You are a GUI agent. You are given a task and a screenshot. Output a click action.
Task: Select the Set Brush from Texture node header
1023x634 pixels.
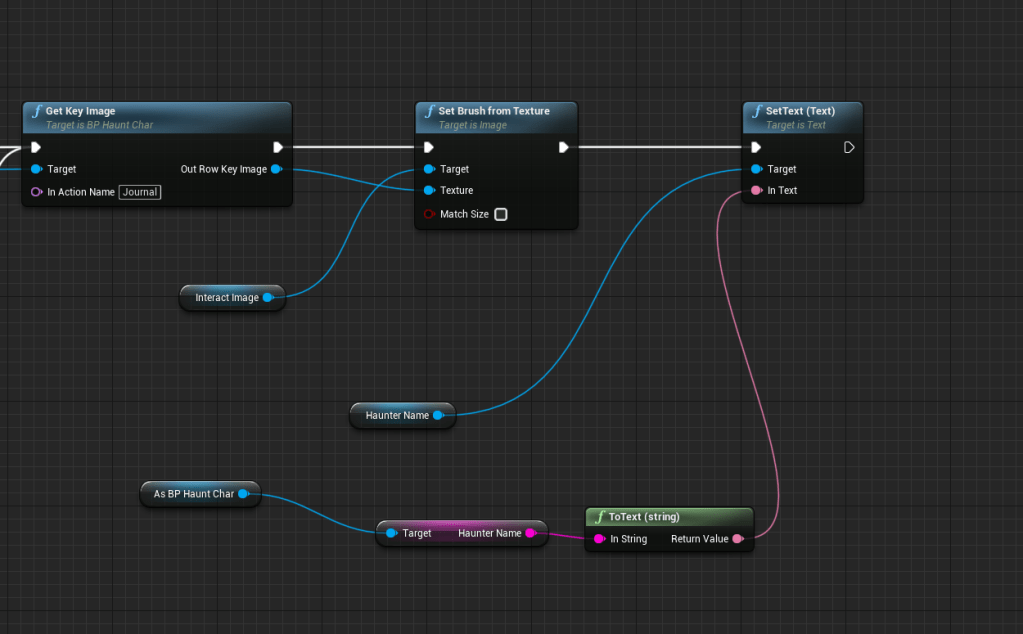494,111
